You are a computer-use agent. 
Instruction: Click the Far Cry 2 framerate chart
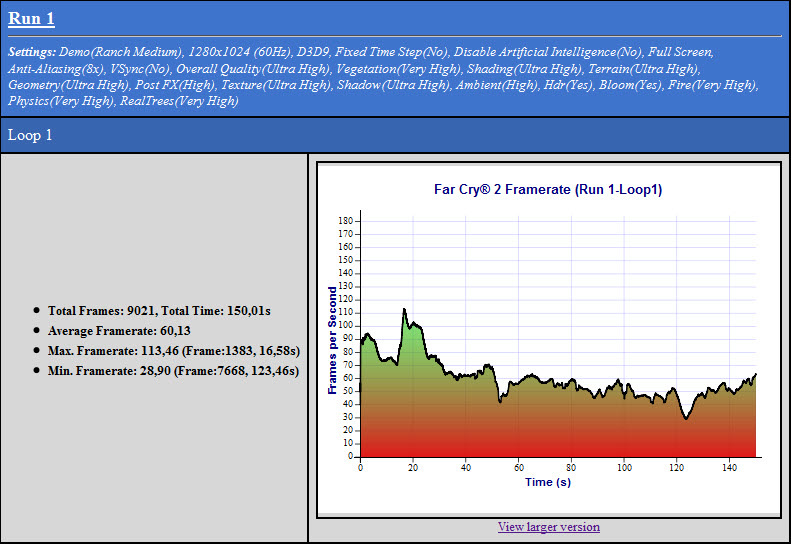click(548, 340)
